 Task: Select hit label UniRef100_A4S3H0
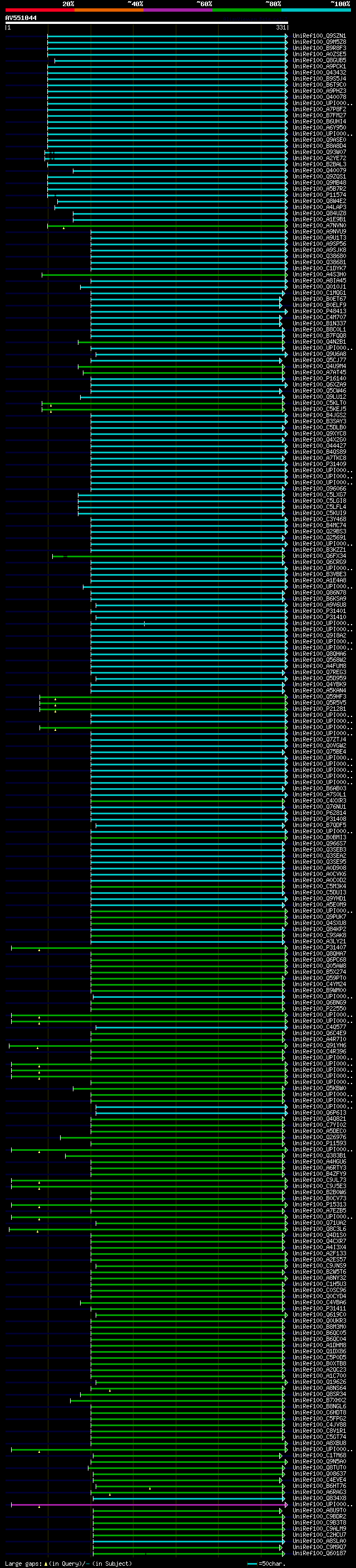click(x=319, y=275)
